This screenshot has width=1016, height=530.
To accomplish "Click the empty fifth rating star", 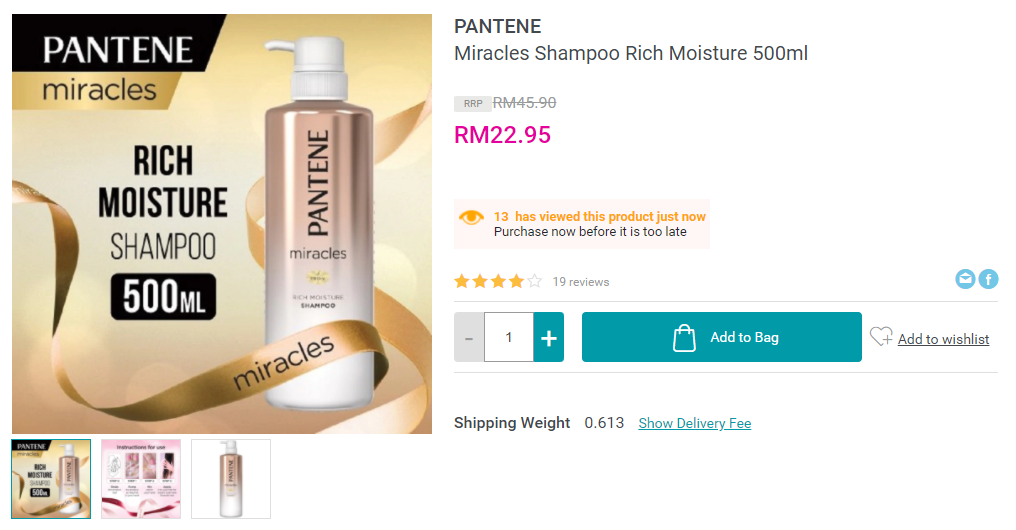I will (x=535, y=281).
